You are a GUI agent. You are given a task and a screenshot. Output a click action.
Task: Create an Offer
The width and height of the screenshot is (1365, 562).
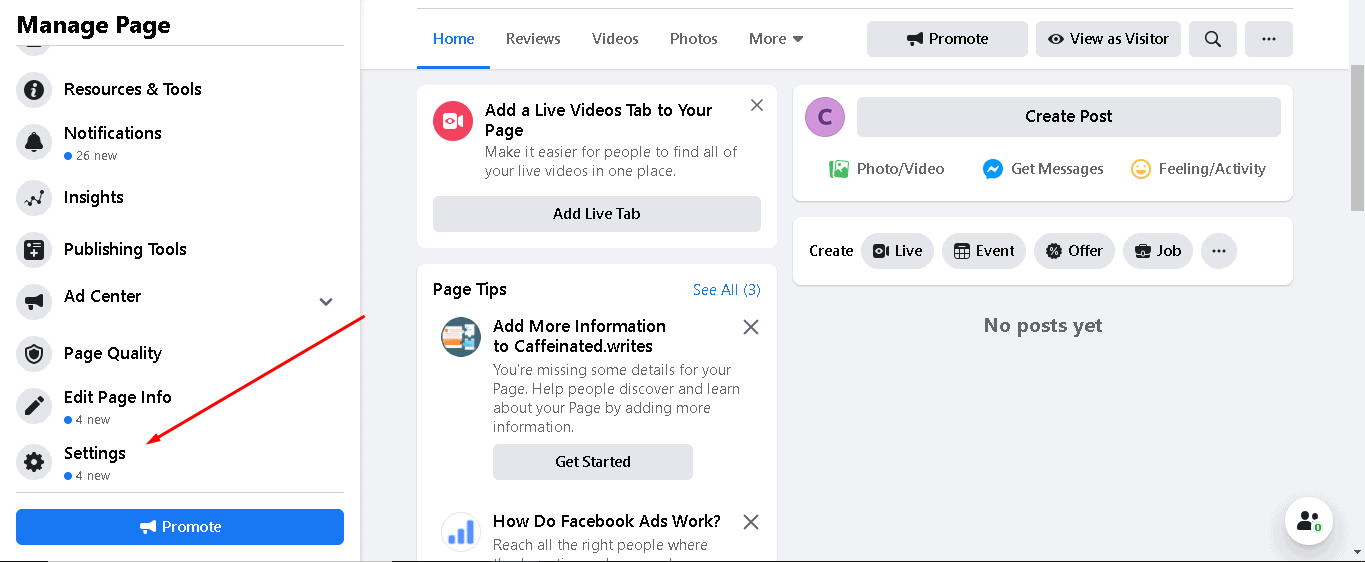coord(1074,251)
